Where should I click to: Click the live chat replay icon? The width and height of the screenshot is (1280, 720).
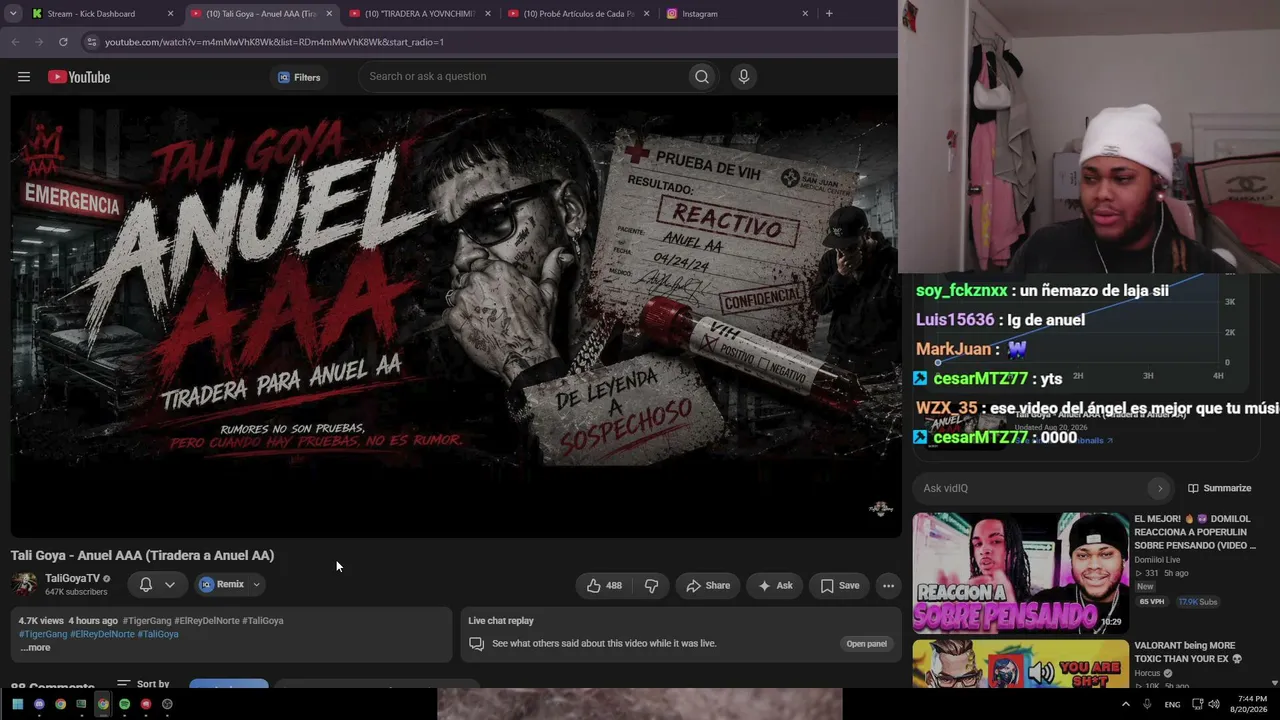[476, 644]
